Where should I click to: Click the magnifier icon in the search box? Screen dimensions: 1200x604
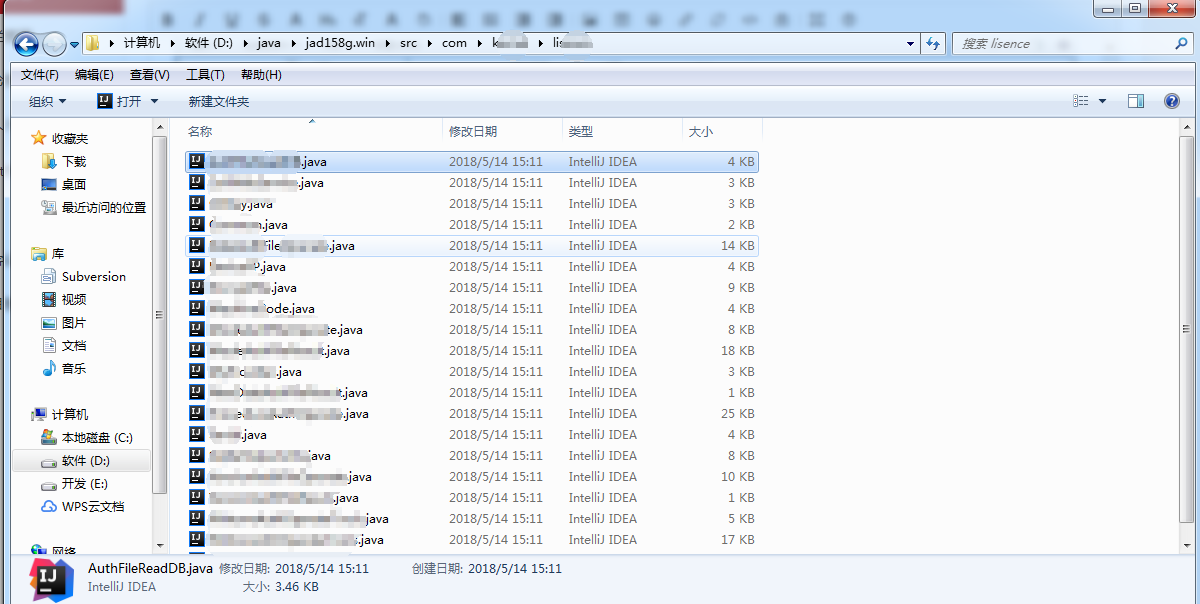1181,44
